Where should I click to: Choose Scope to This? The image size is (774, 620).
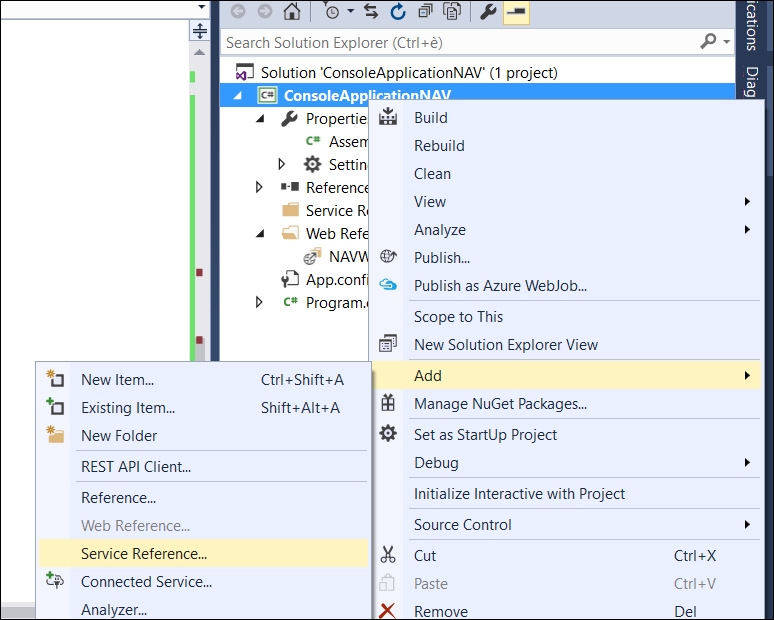(567, 316)
